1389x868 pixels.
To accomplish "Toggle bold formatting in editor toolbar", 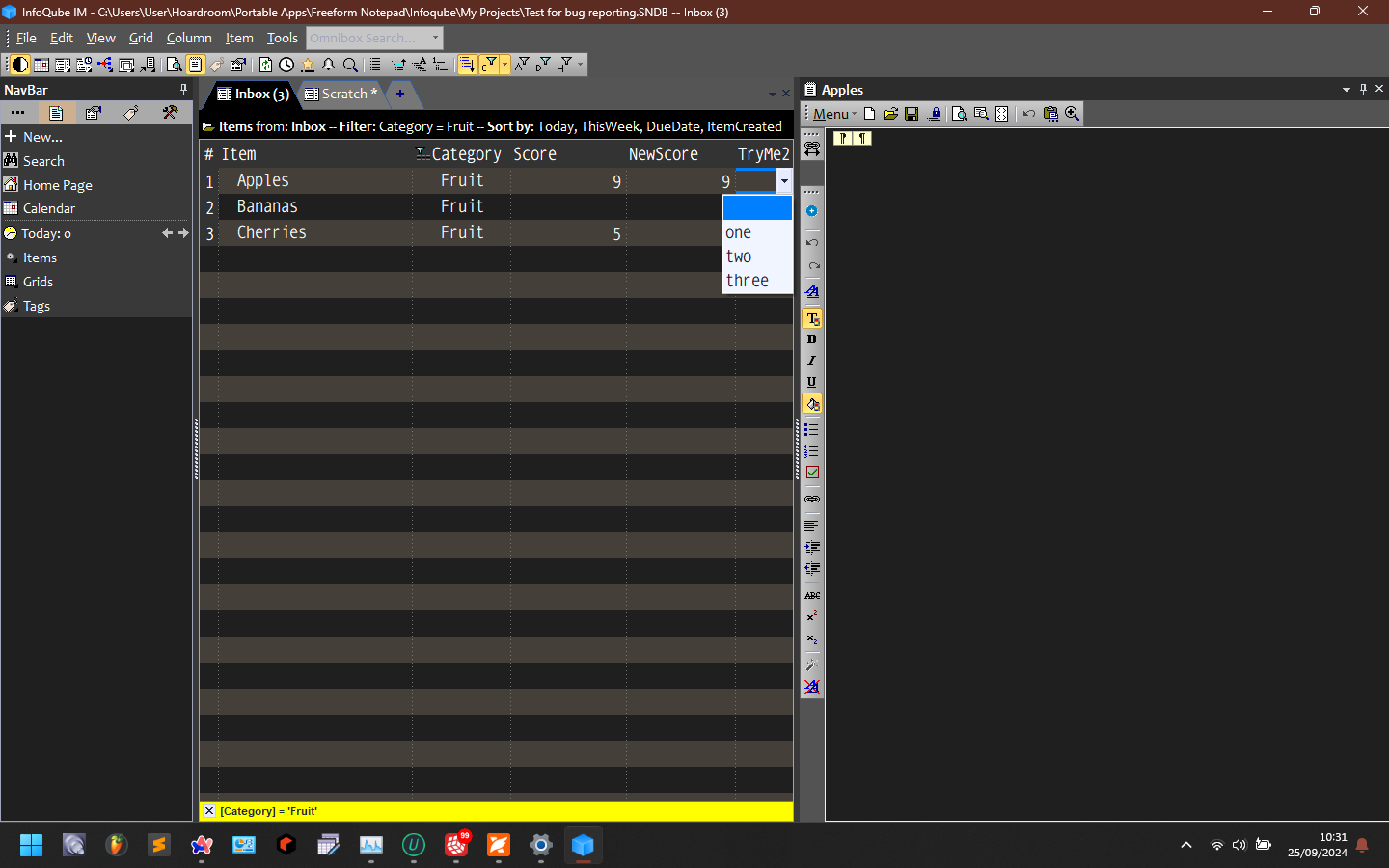I will (x=812, y=339).
